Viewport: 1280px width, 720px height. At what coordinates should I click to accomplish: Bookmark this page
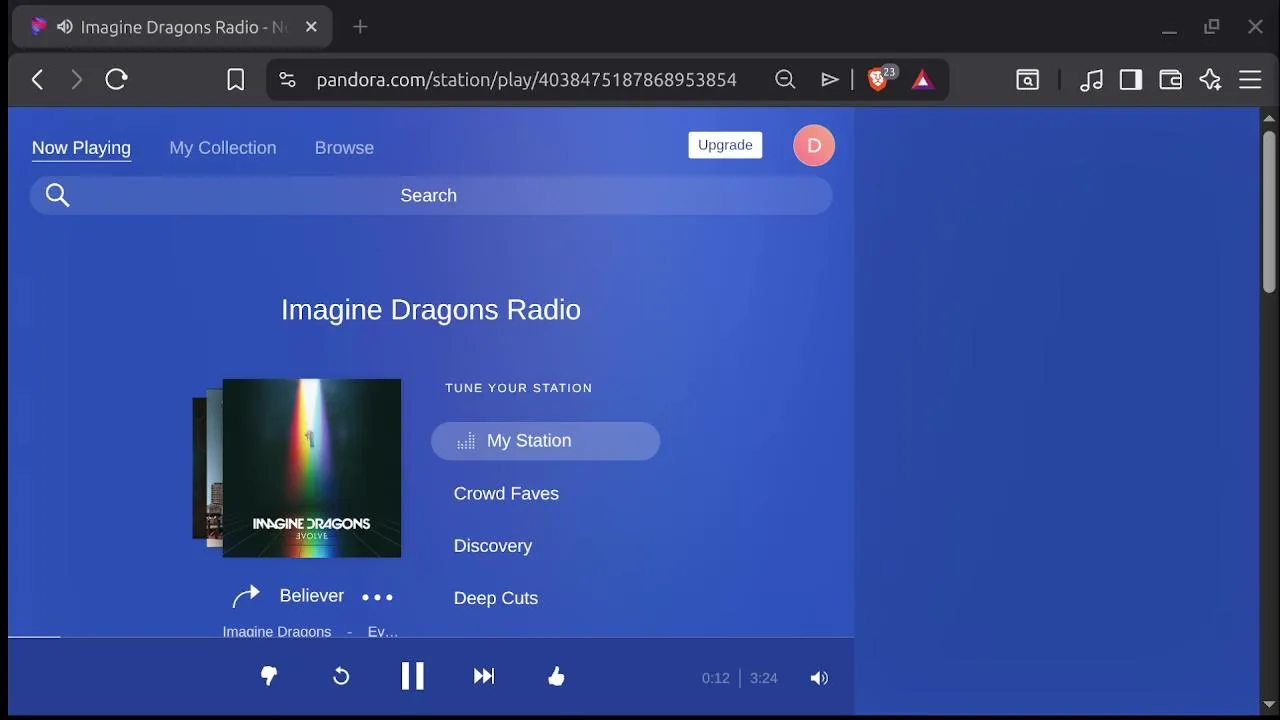[x=235, y=80]
